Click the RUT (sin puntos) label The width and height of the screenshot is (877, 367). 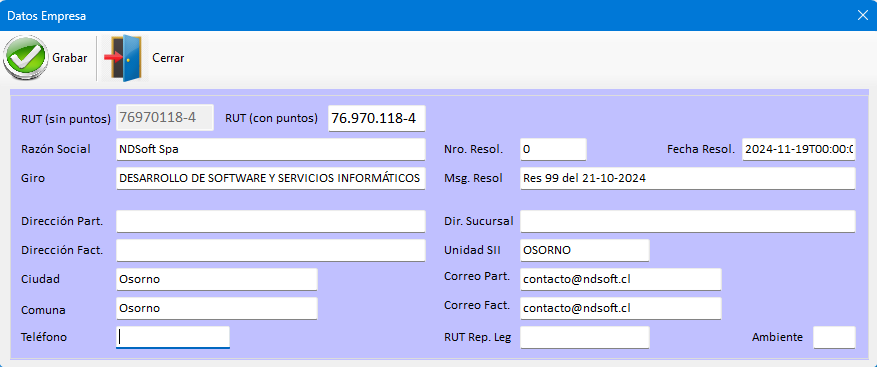[66, 119]
